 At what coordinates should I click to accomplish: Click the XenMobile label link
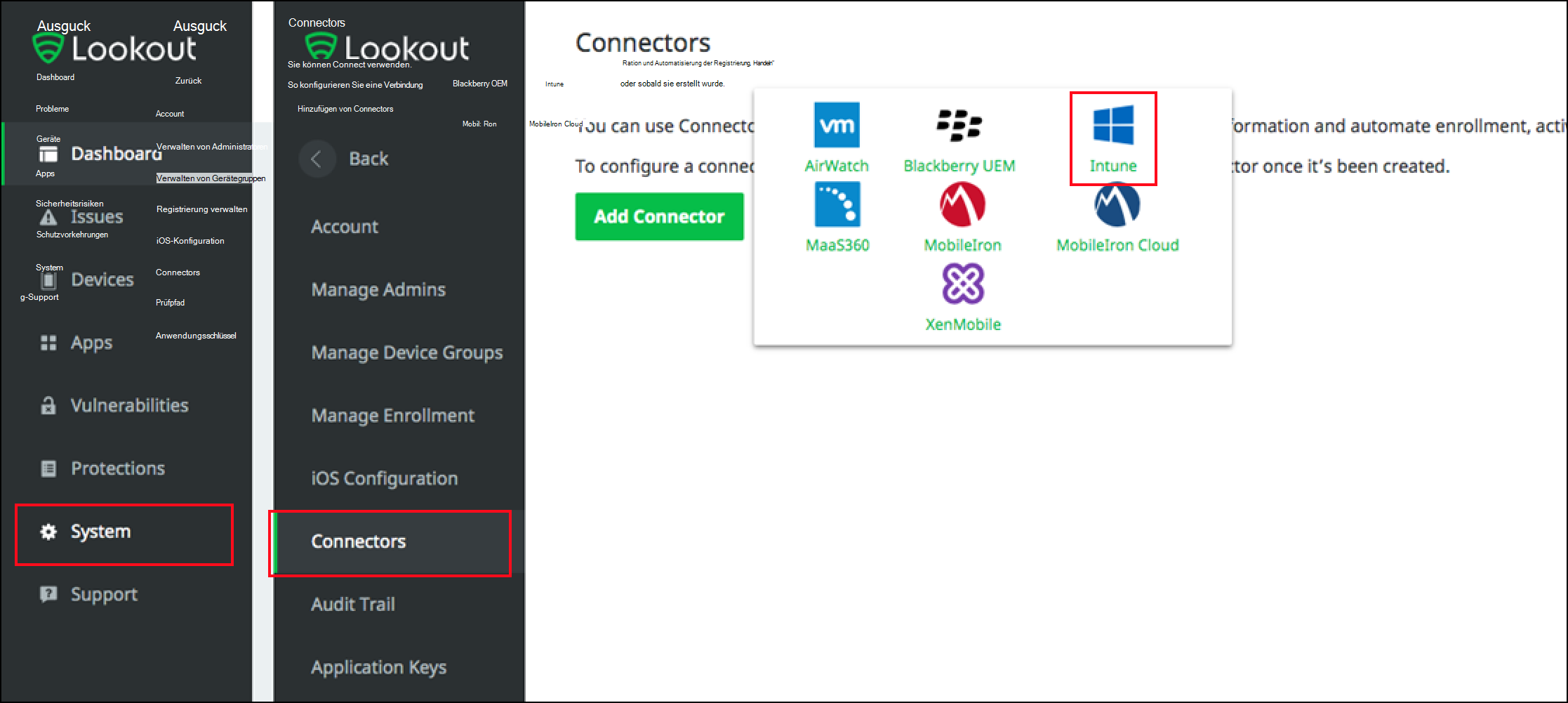tap(963, 324)
